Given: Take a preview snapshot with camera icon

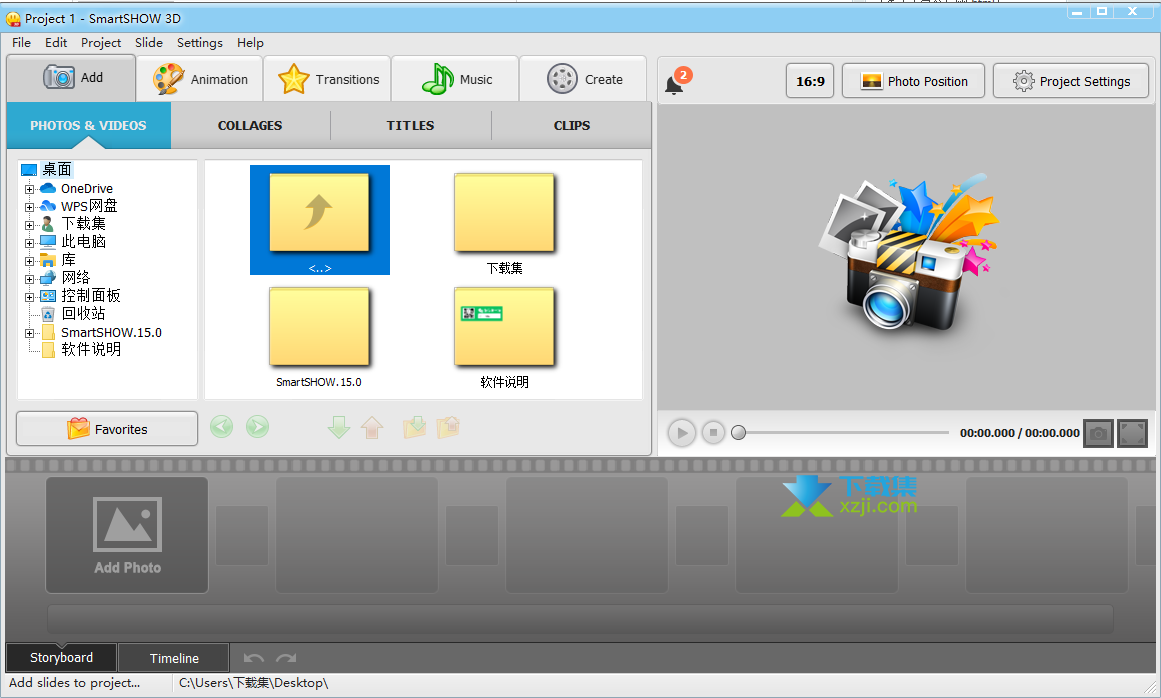Looking at the screenshot, I should click(1098, 433).
